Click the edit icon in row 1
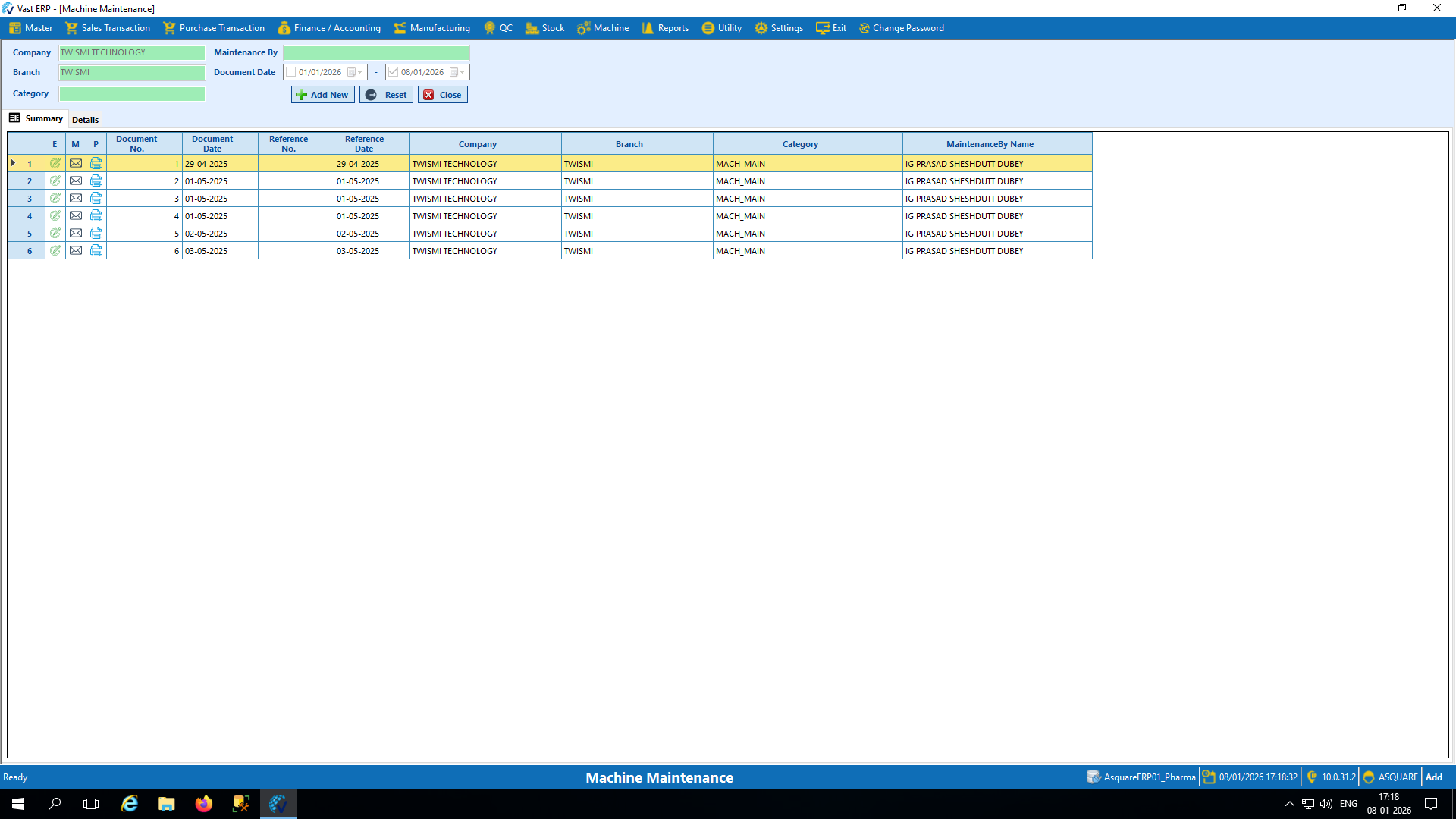The width and height of the screenshot is (1456, 819). (x=55, y=164)
